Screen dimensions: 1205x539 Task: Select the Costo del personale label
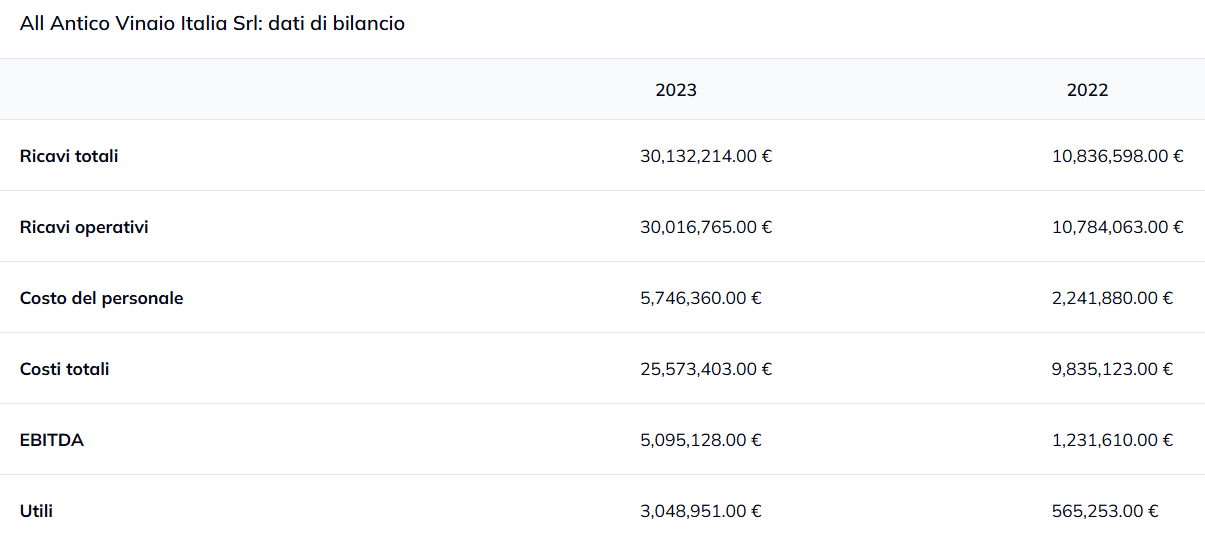pyautogui.click(x=101, y=298)
